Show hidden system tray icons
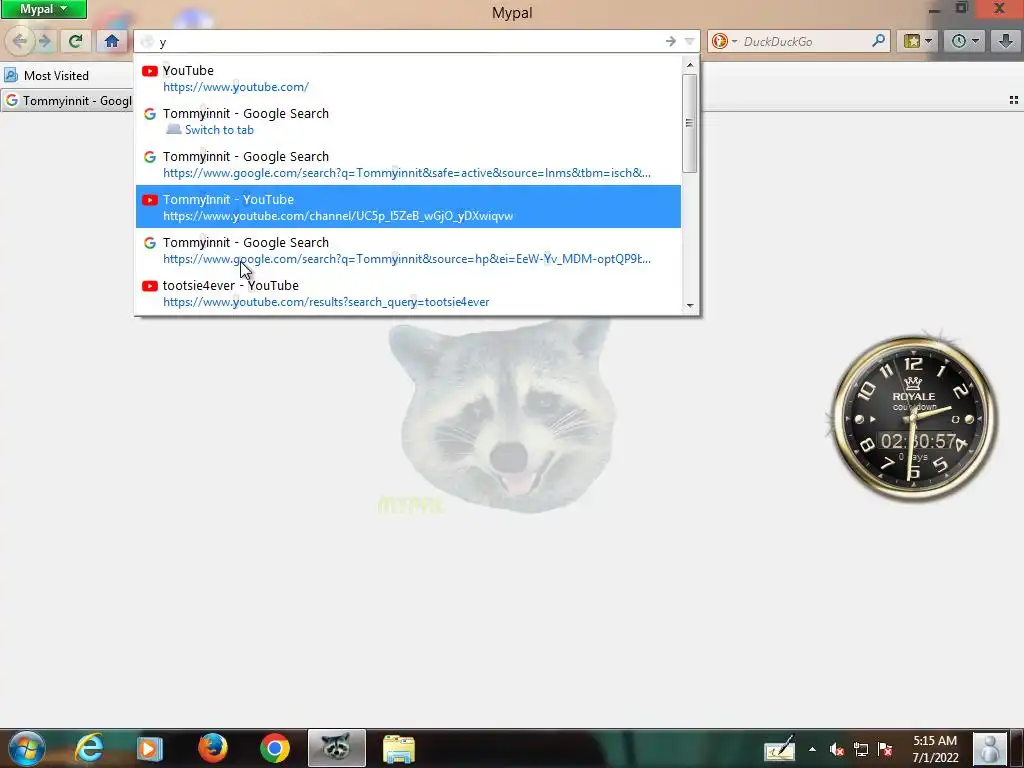The height and width of the screenshot is (768, 1024). coord(812,749)
